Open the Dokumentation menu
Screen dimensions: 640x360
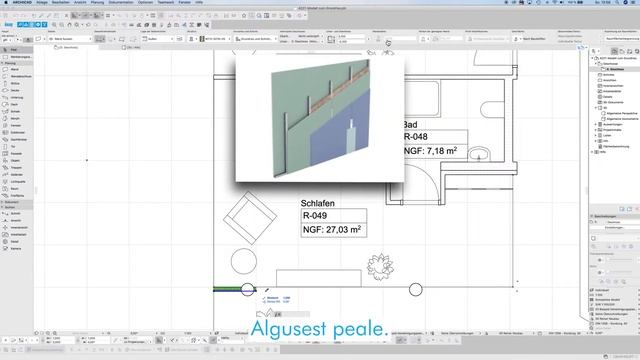point(121,2)
